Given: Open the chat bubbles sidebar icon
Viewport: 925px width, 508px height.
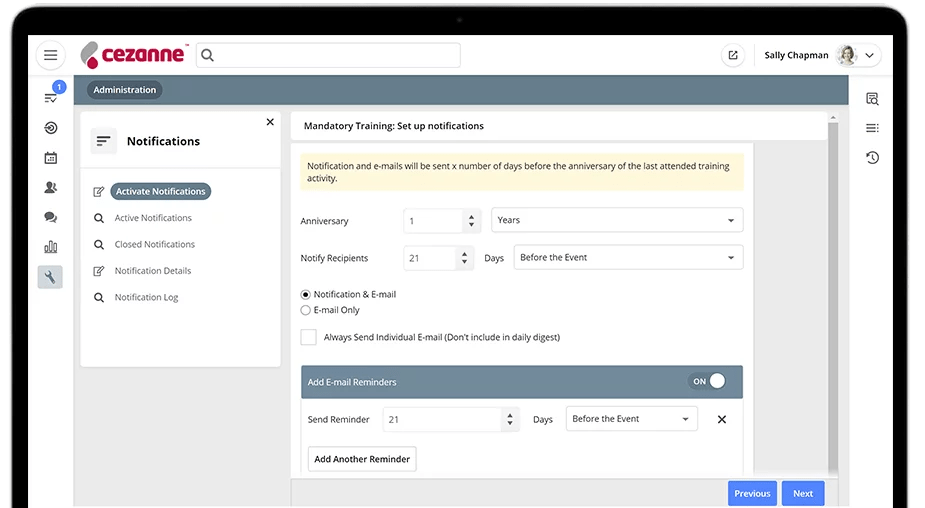Looking at the screenshot, I should pos(51,217).
